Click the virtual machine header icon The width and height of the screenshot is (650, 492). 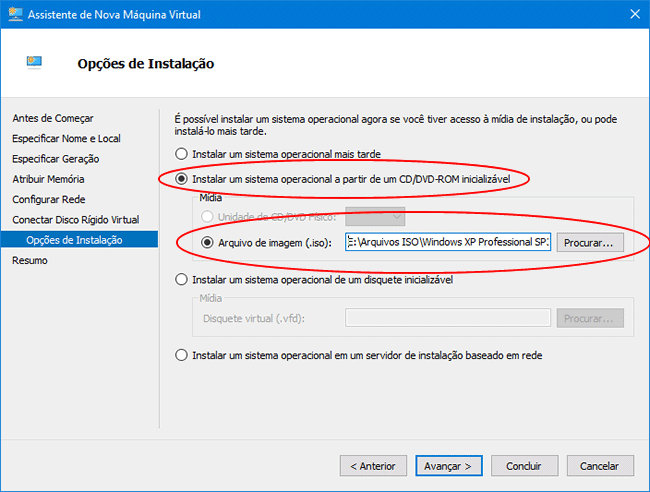click(36, 62)
